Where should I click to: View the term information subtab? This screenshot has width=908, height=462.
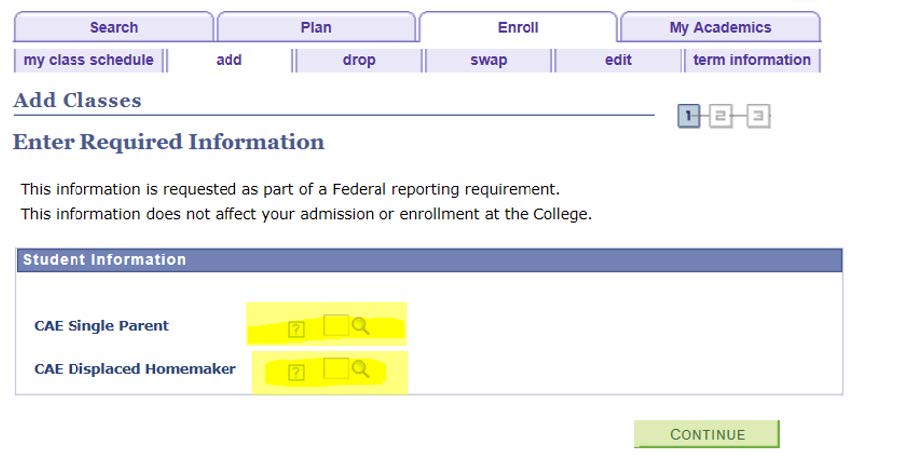tap(752, 60)
